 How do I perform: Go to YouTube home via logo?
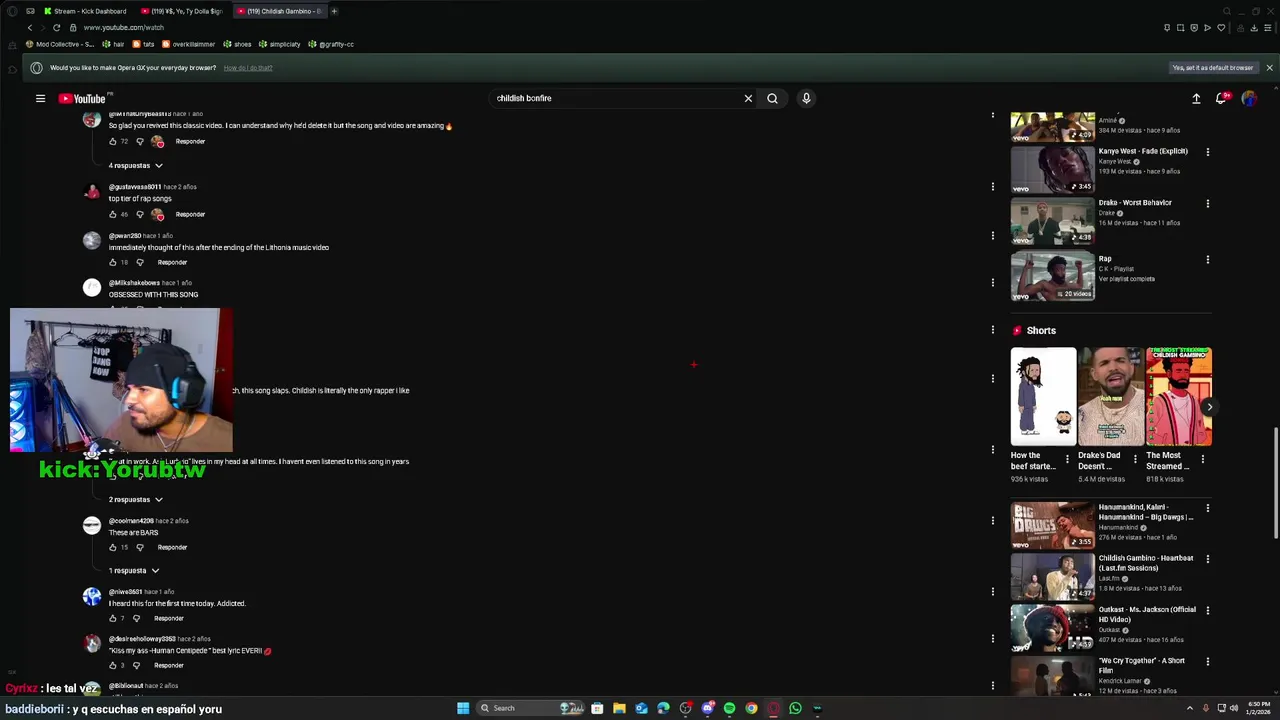(x=82, y=98)
